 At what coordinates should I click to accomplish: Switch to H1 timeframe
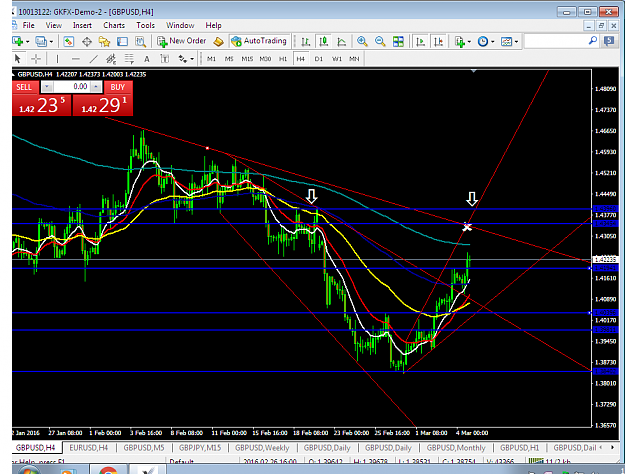tap(283, 59)
